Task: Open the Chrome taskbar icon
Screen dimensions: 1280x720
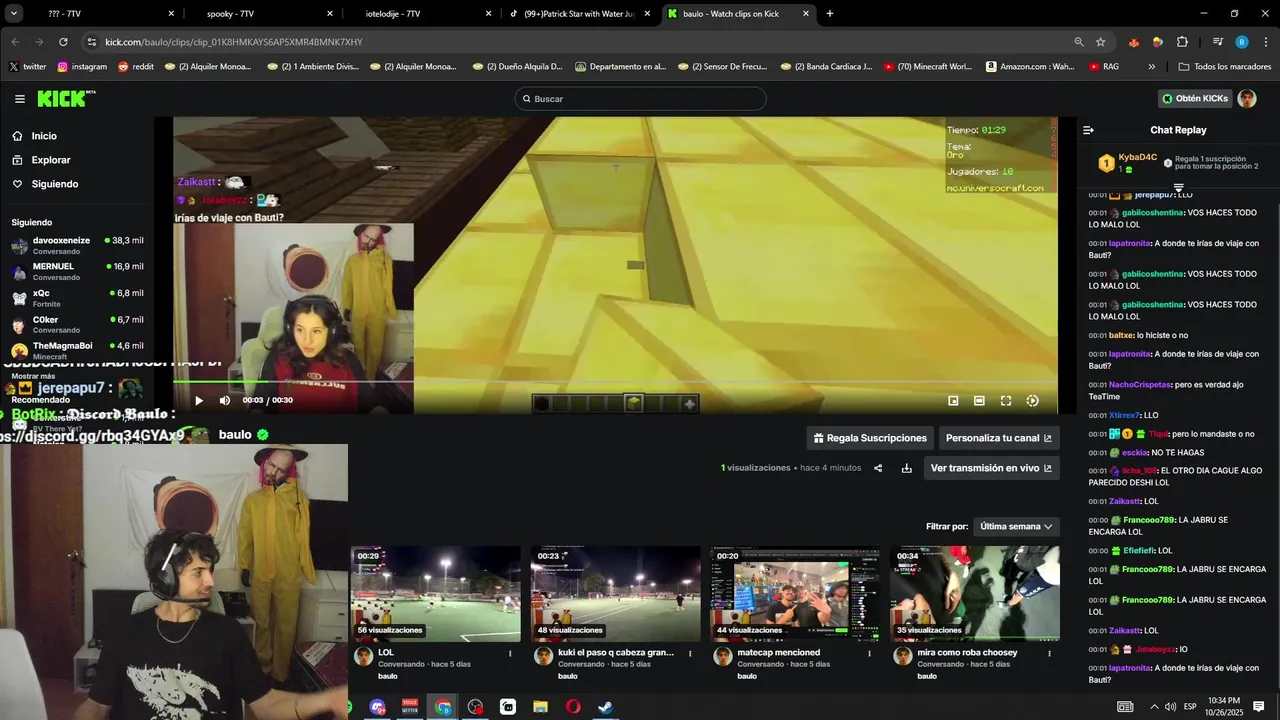Action: (443, 707)
